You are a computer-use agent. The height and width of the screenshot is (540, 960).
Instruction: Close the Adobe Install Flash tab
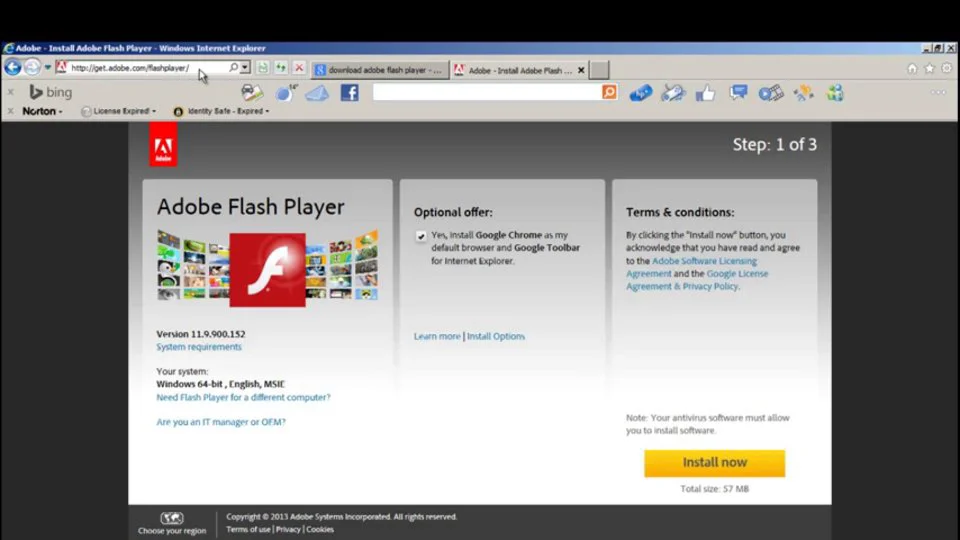pyautogui.click(x=581, y=70)
